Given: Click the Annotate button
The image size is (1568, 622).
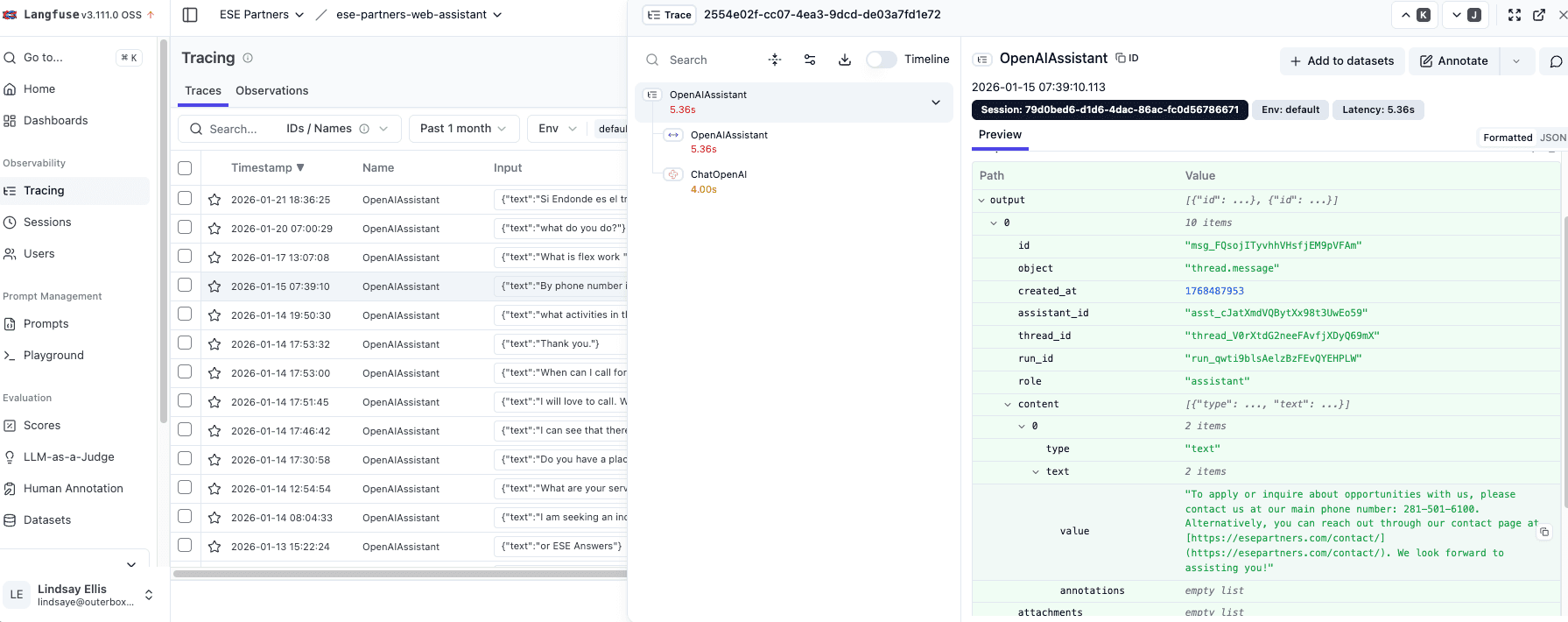Looking at the screenshot, I should 1454,60.
